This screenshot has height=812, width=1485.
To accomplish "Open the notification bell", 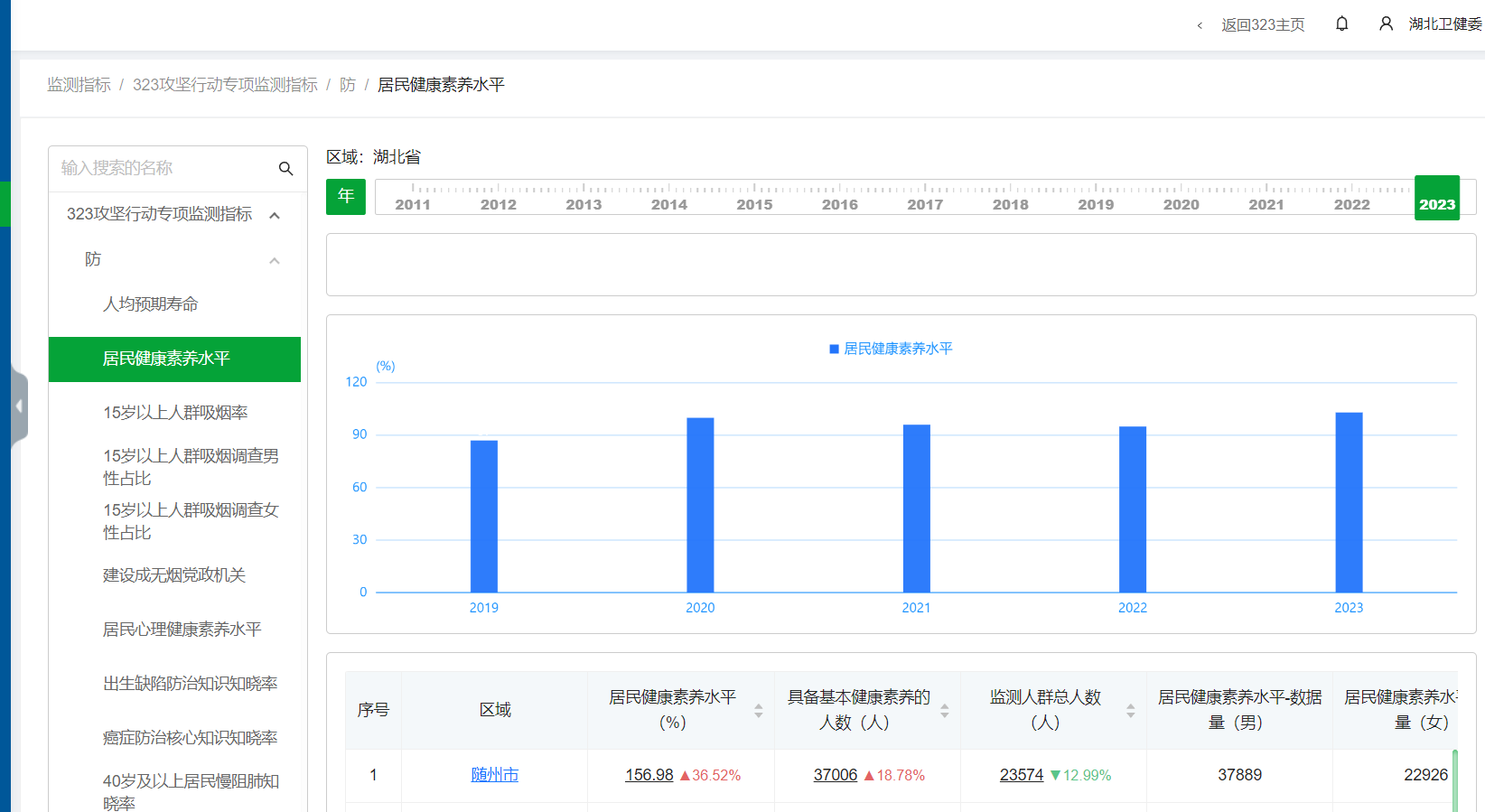I will (1341, 24).
